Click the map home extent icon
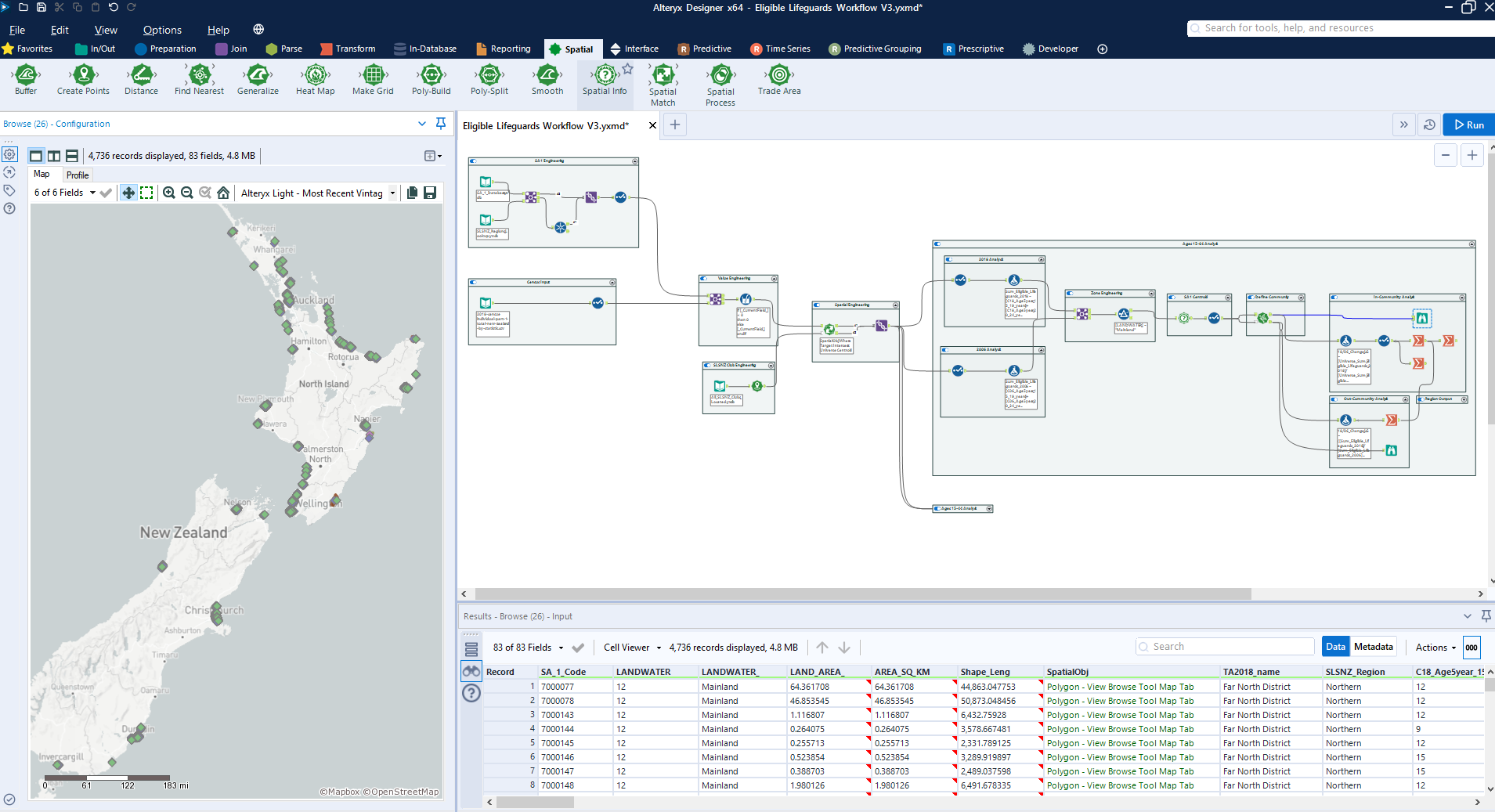This screenshot has height=812, width=1495. click(224, 193)
